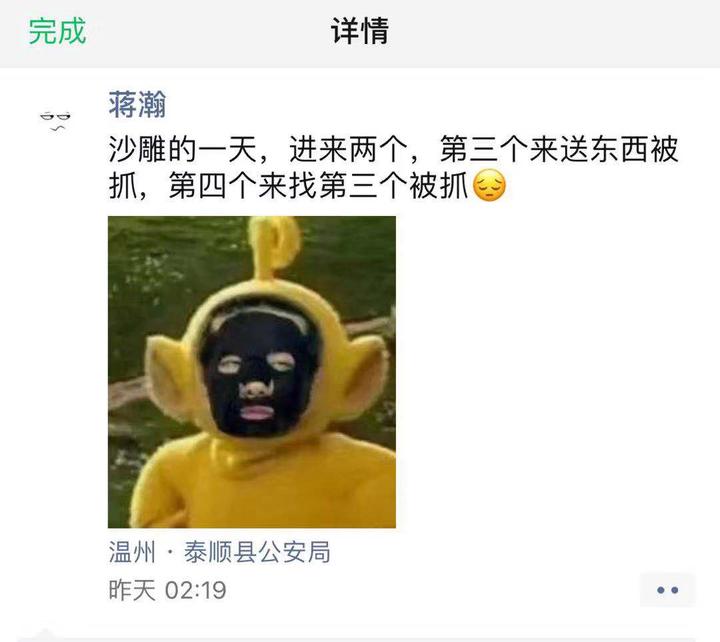Open location 温州 · 泰顺县公安局
Image resolution: width=720 pixels, height=642 pixels.
[219, 552]
